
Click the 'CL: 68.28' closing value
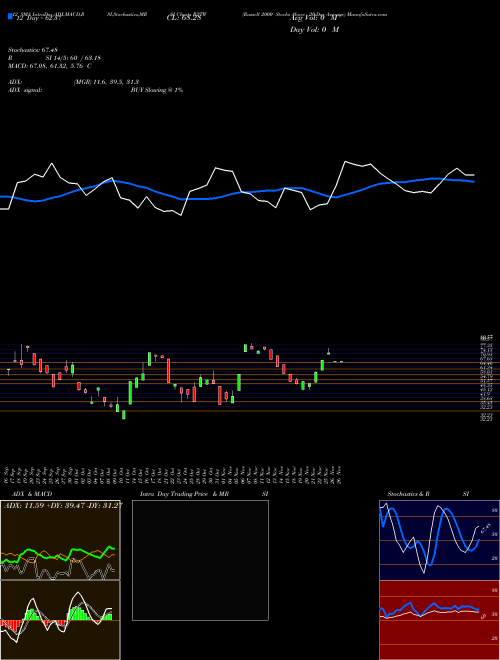(x=184, y=17)
